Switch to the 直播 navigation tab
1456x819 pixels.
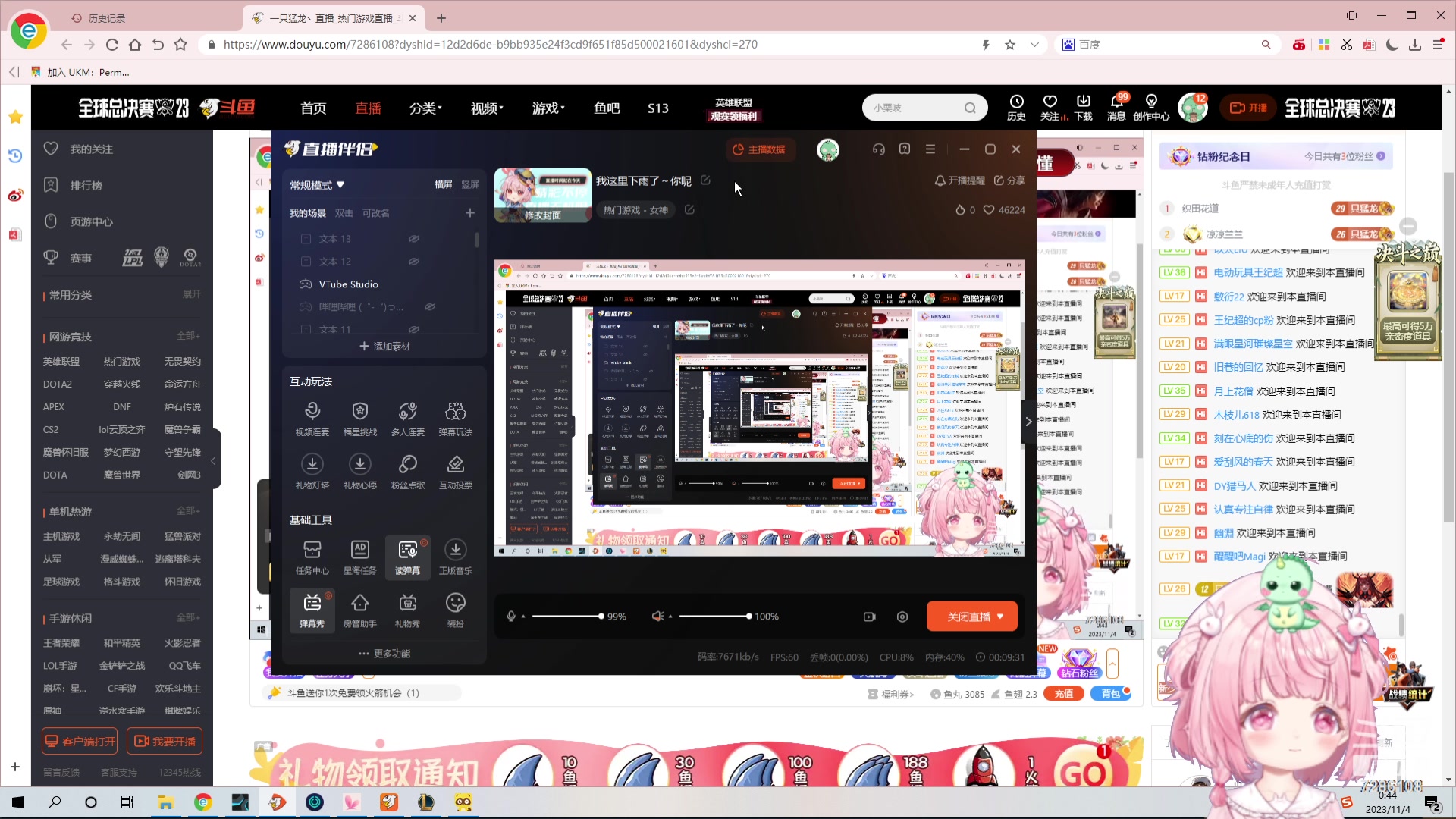coord(369,108)
